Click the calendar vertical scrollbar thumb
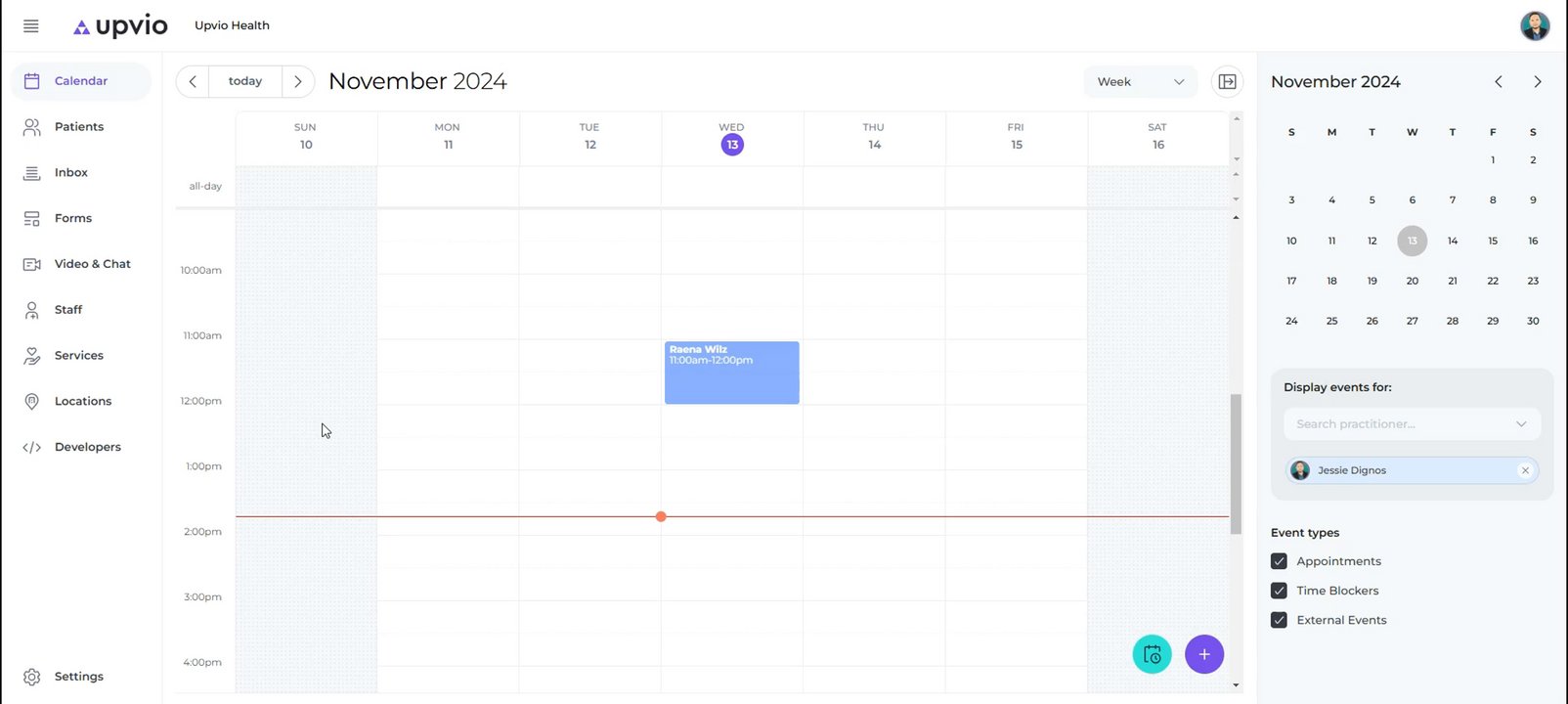The width and height of the screenshot is (1568, 704). (x=1236, y=463)
